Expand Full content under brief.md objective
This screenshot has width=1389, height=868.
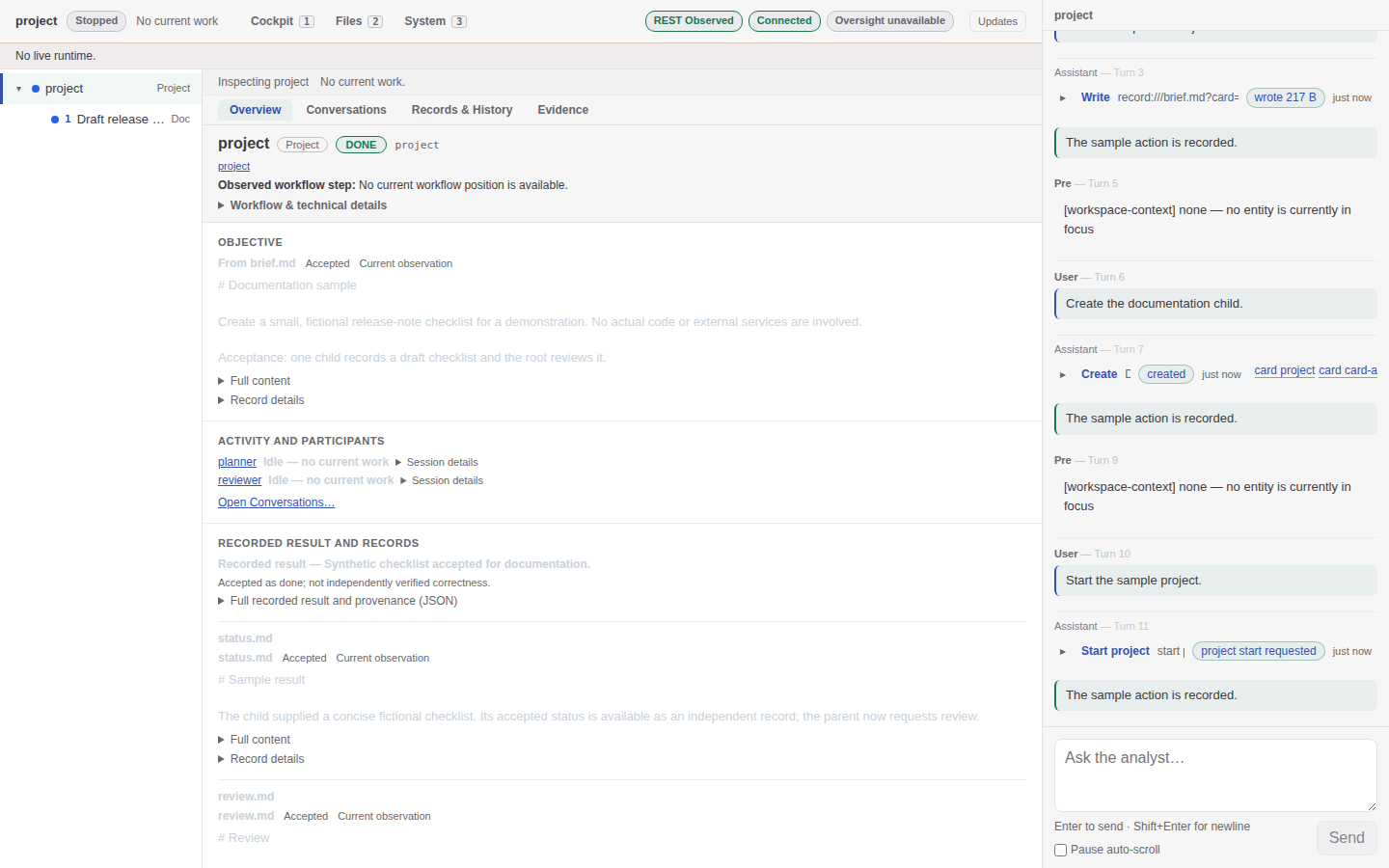point(254,381)
